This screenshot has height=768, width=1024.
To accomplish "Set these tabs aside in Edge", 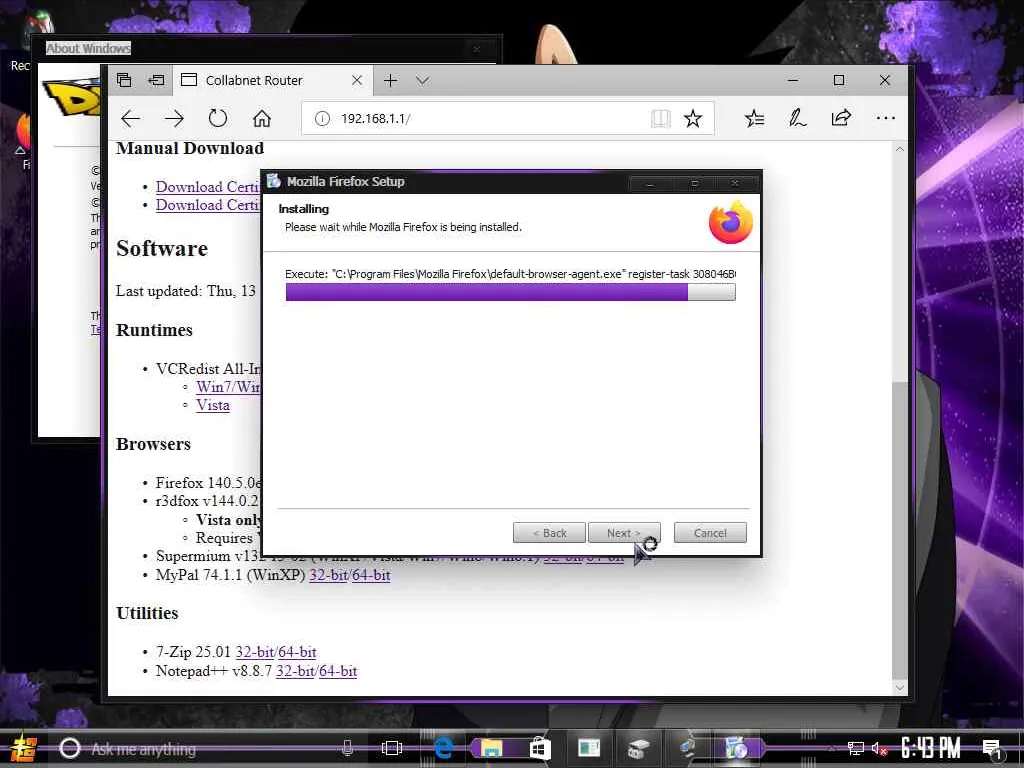I will (x=156, y=80).
